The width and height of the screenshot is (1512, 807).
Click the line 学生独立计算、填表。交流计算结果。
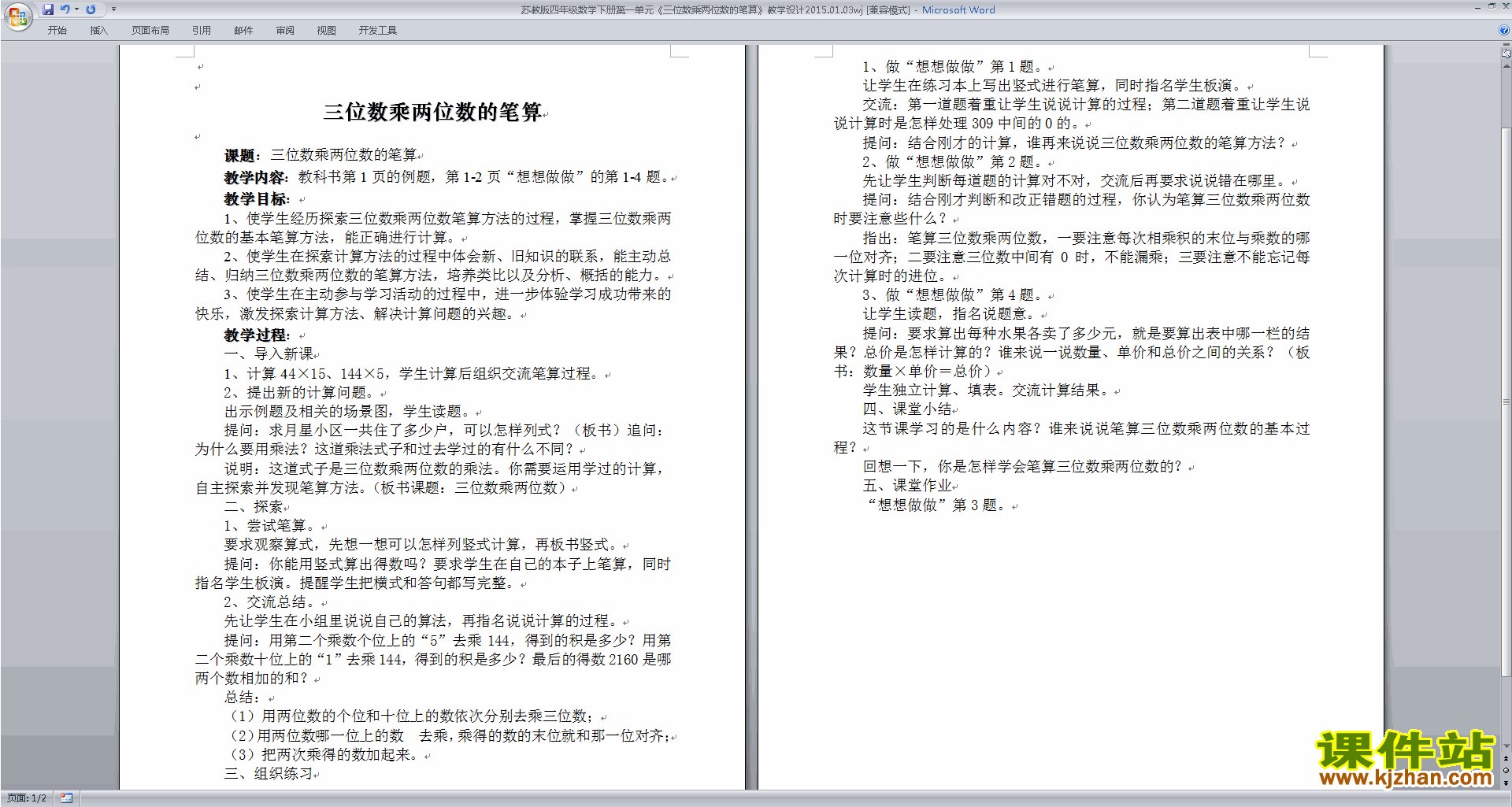(x=988, y=391)
